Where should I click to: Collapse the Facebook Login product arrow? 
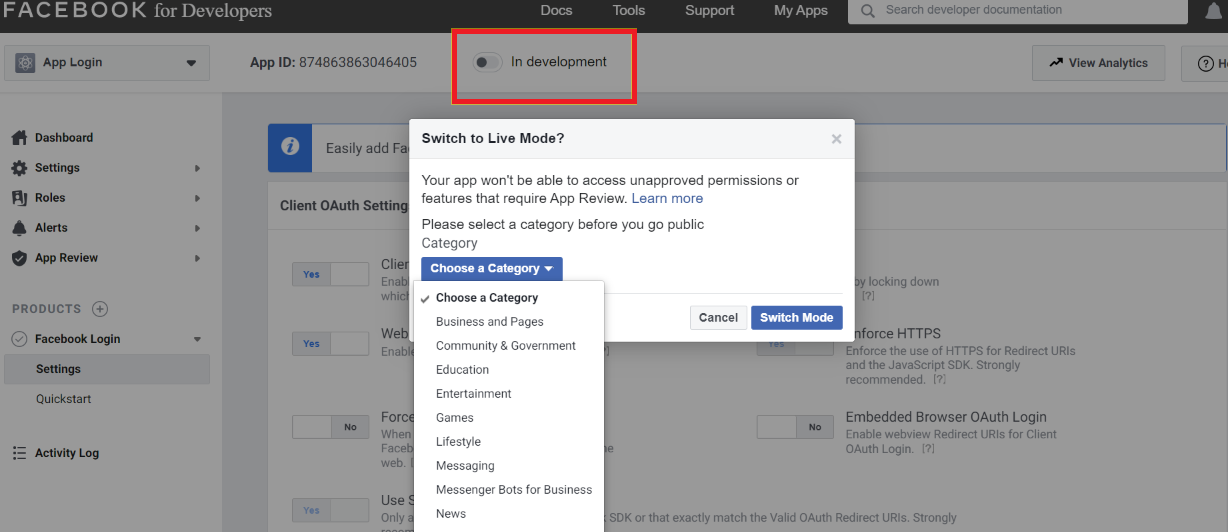click(197, 339)
